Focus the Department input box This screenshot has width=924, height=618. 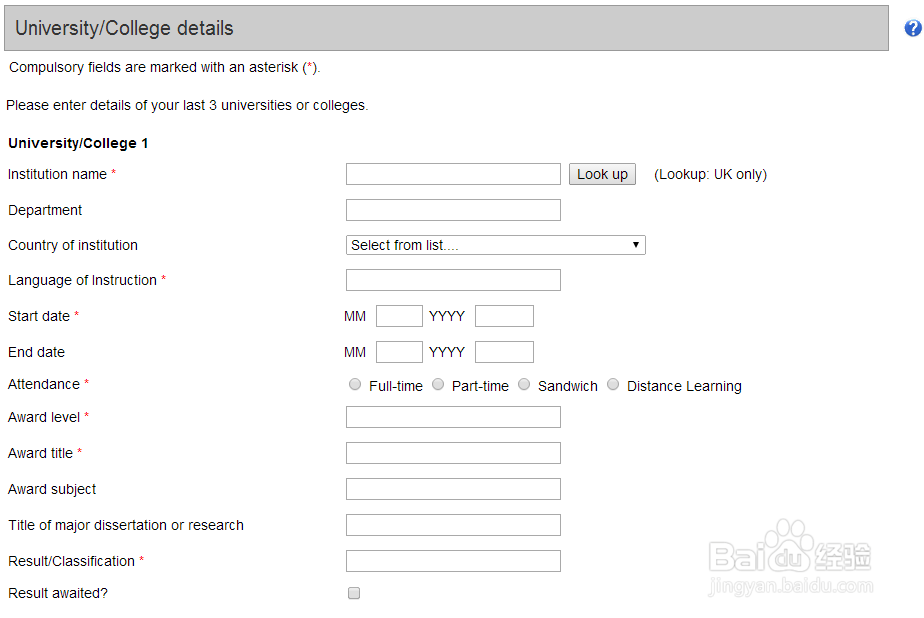click(x=453, y=210)
